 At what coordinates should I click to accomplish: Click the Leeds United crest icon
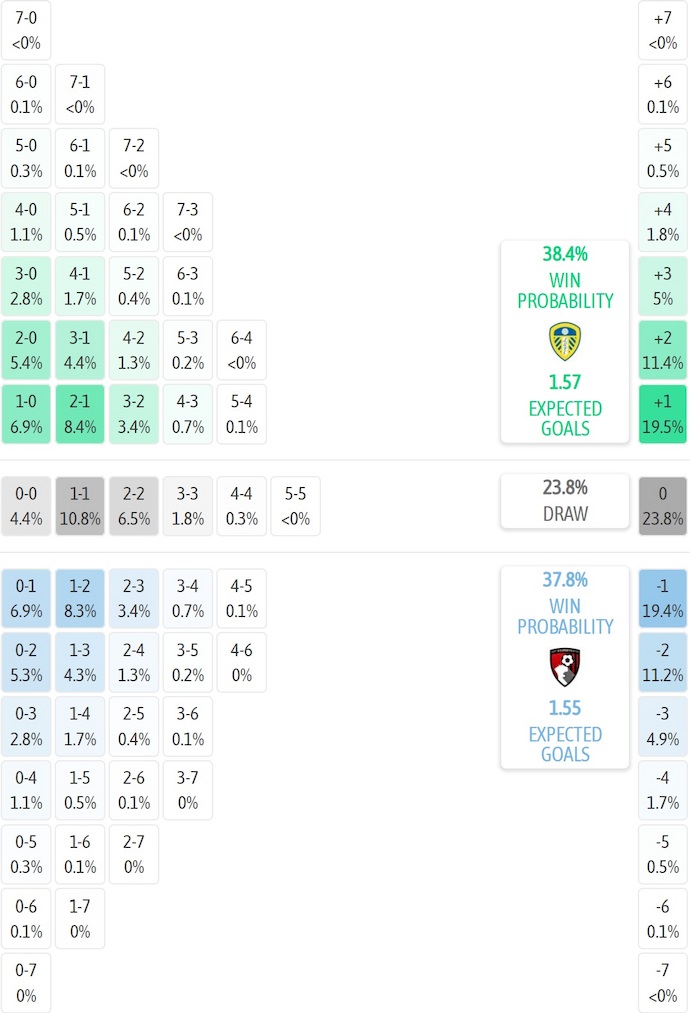click(x=565, y=342)
